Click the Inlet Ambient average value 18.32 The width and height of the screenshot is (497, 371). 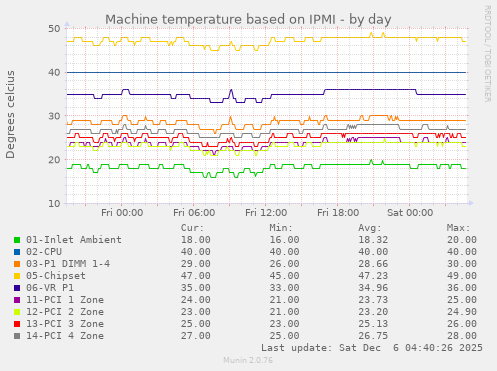coord(373,240)
